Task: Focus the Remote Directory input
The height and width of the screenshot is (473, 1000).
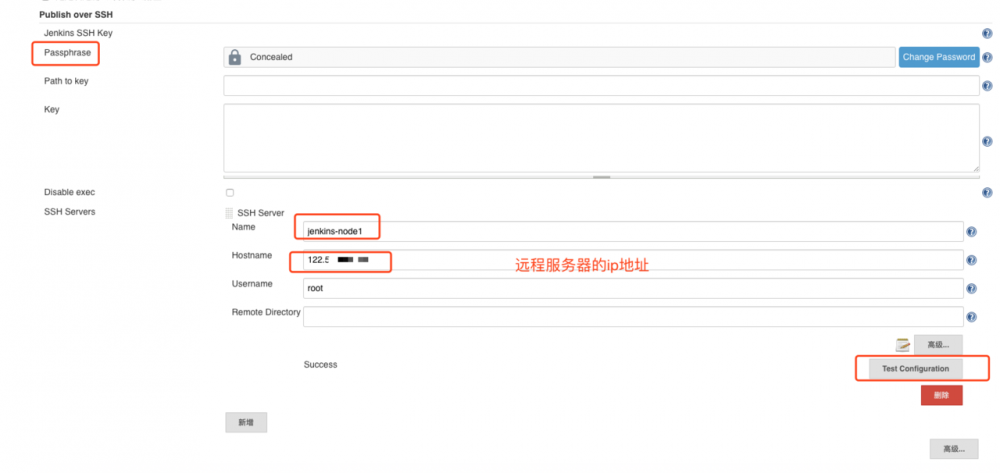Action: point(633,317)
